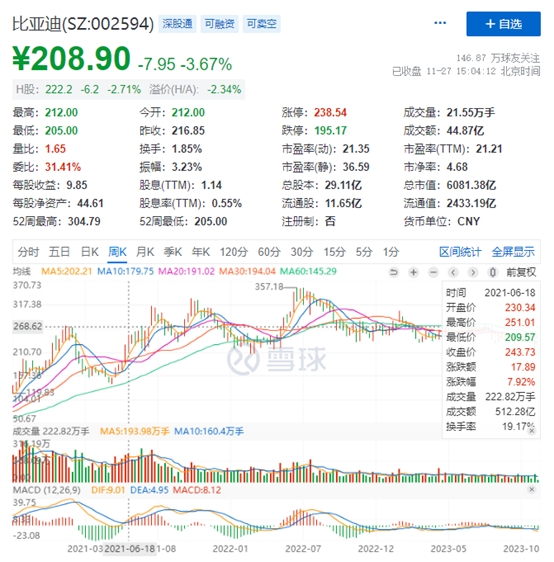Open the 前复权 adjustment dropdown
Screen dimensions: 554x562
point(521,272)
